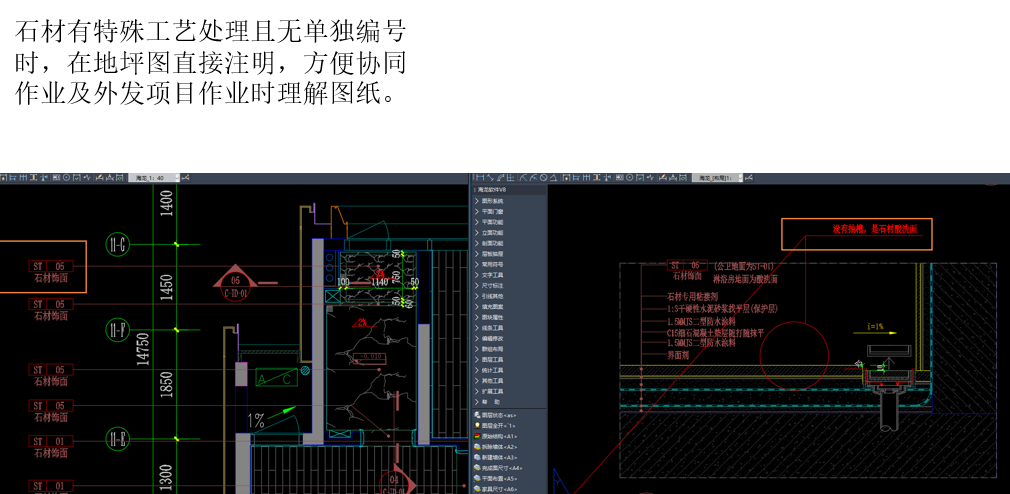Select Linear dimension tool in right toolbar
Screen dimensions: 1010x494
[x=480, y=178]
